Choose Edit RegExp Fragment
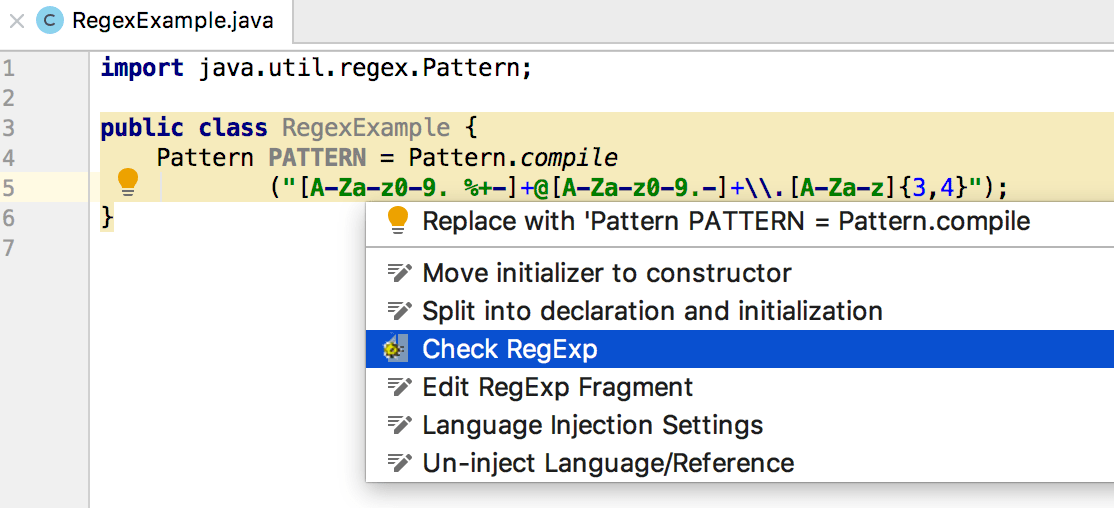Viewport: 1114px width, 508px height. click(740, 387)
